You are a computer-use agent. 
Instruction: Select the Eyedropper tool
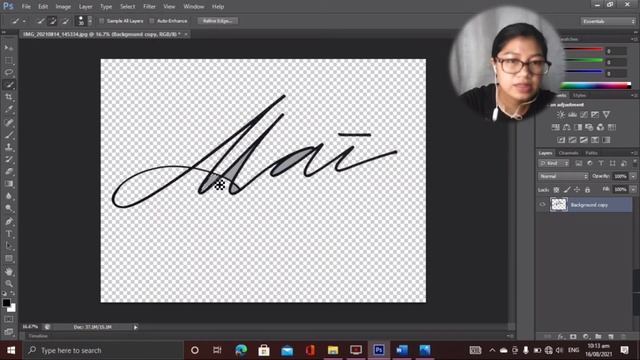point(9,109)
